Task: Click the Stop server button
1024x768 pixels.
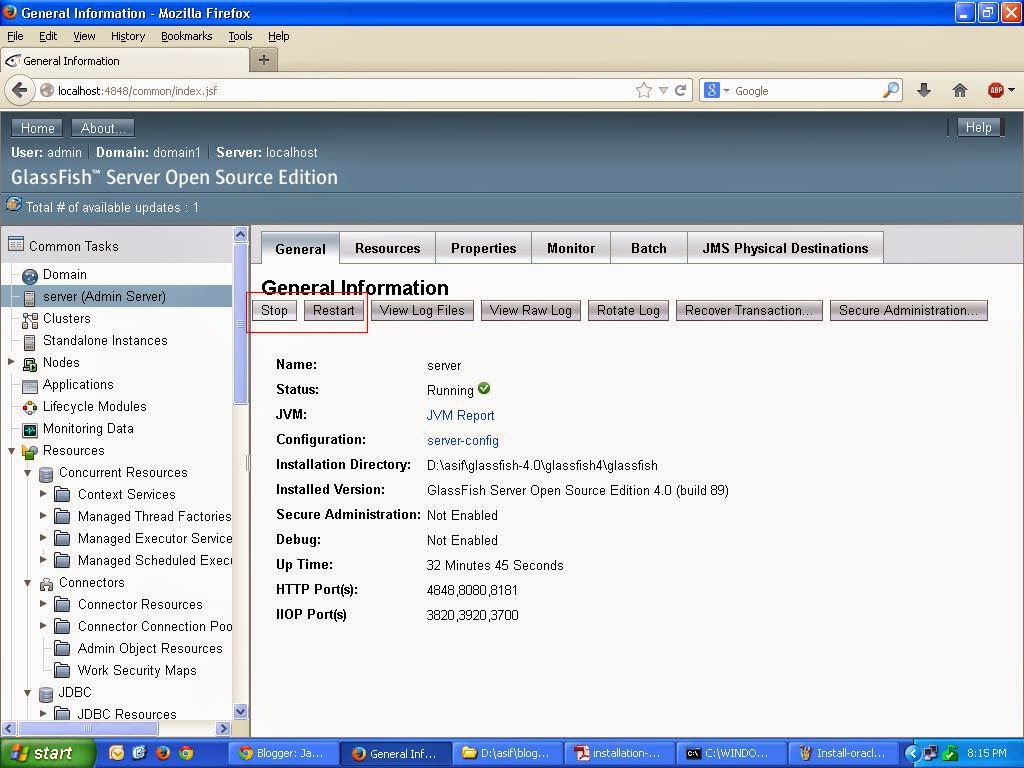Action: coord(274,310)
